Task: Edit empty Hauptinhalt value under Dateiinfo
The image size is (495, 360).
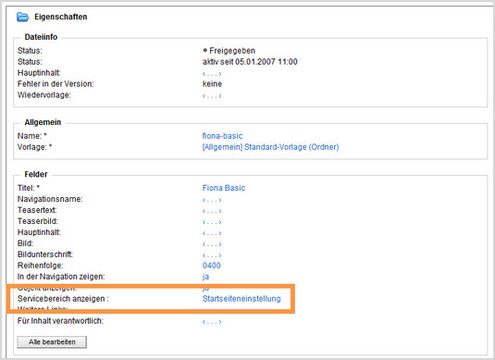Action: tap(212, 74)
